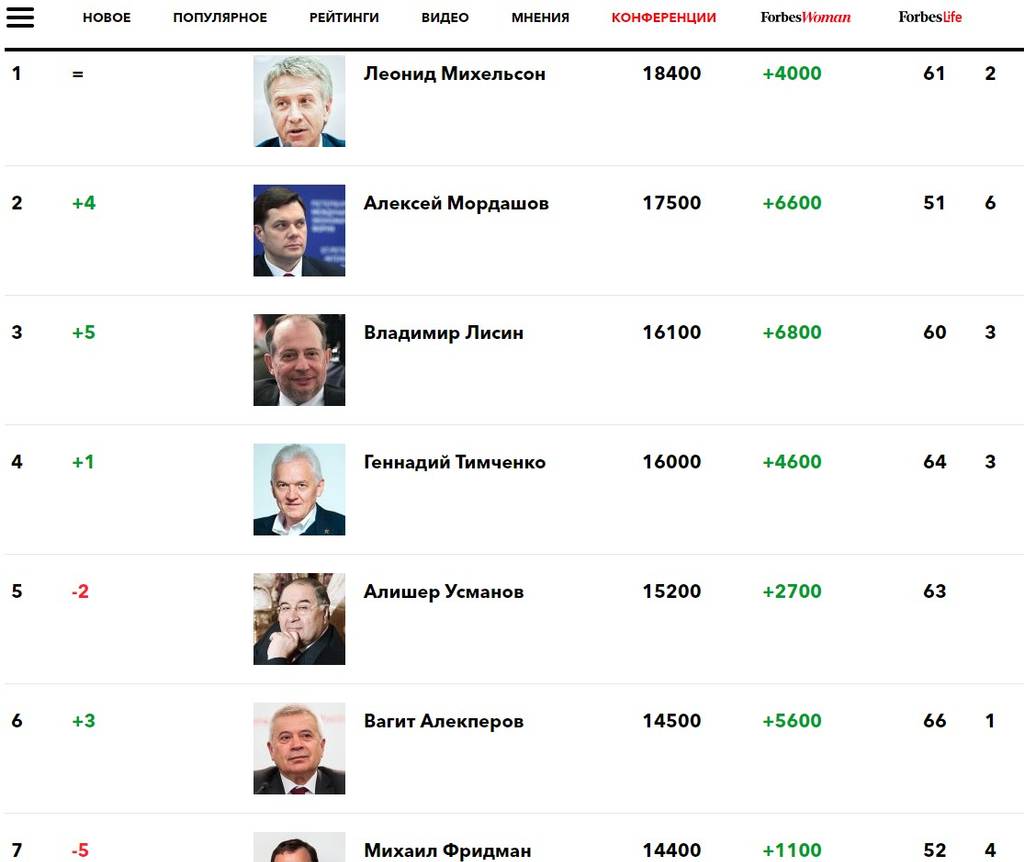The image size is (1024, 862).
Task: Go to the Мнения section
Action: pyautogui.click(x=540, y=18)
